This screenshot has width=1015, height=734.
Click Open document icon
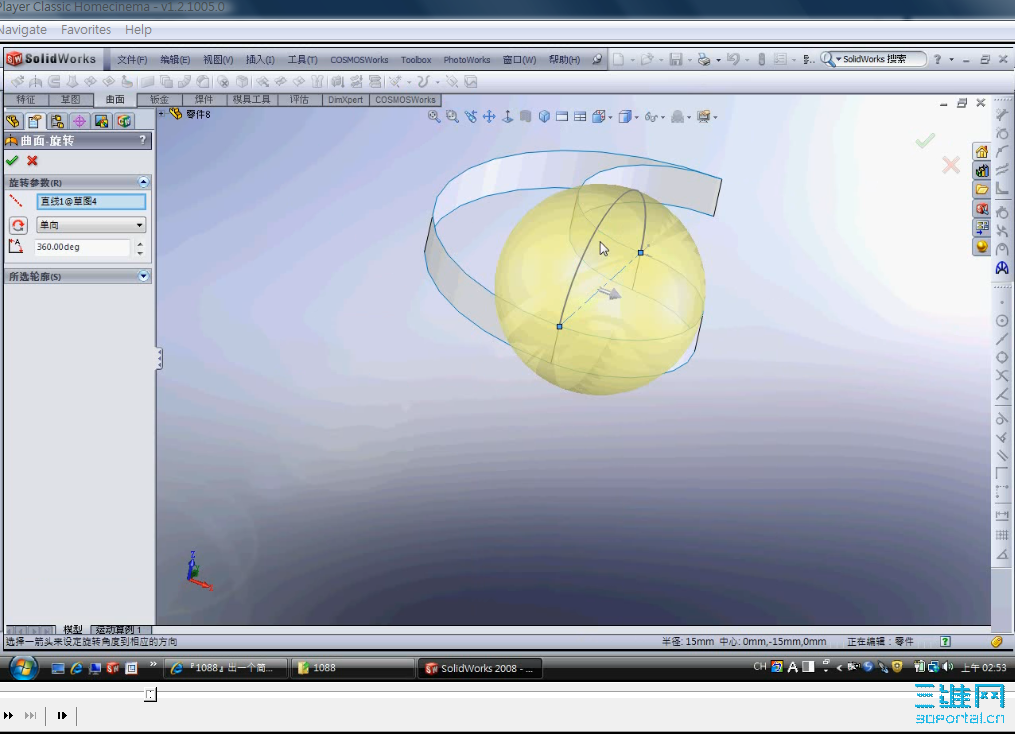[647, 60]
